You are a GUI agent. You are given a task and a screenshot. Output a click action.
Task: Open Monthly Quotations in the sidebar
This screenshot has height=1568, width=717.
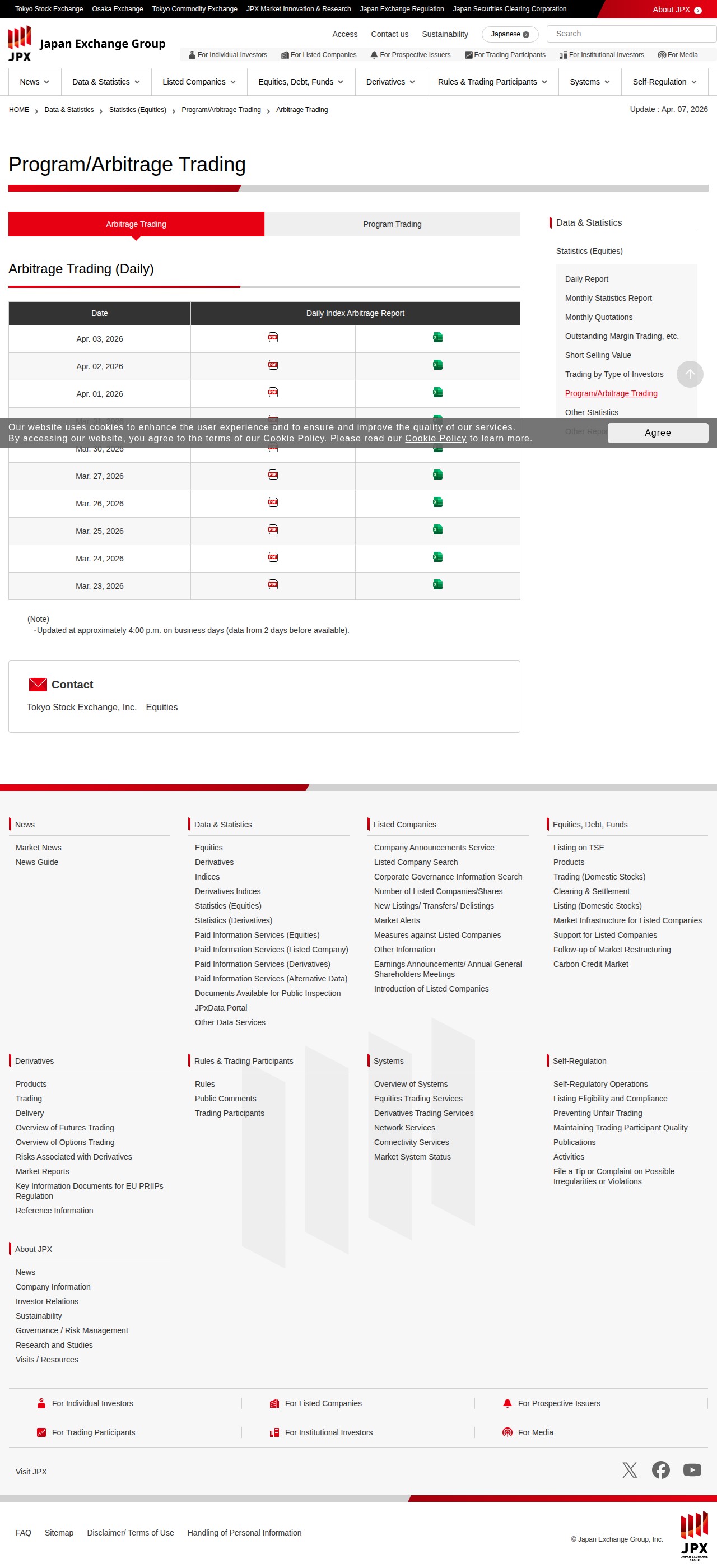598,317
